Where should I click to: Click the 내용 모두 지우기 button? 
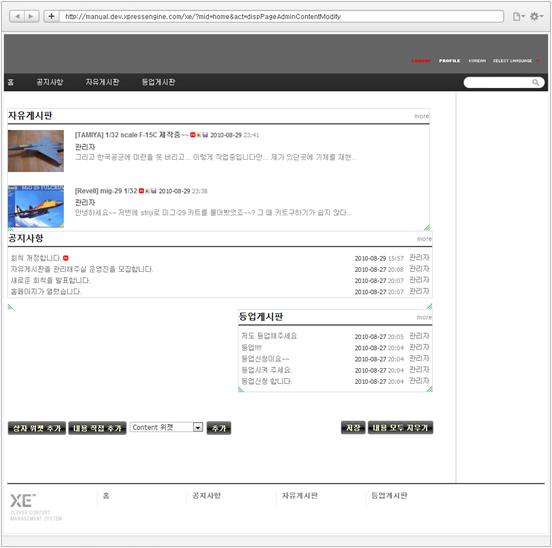(x=400, y=428)
